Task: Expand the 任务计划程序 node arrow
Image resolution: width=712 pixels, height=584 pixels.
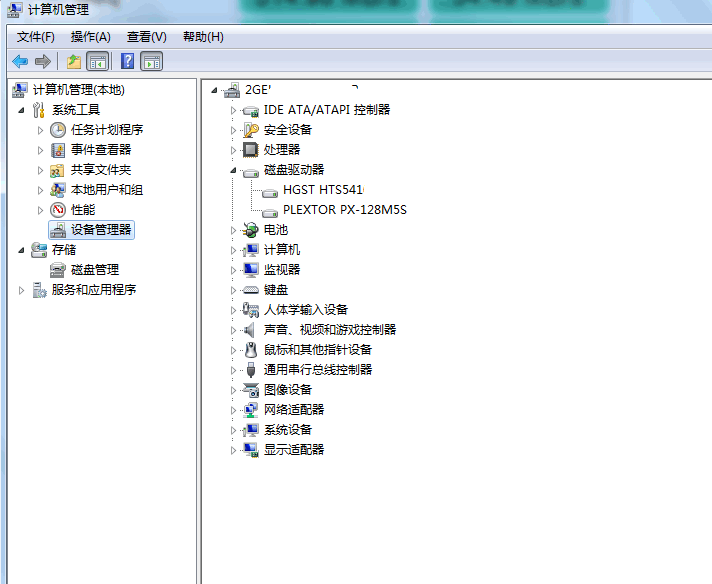Action: 40,130
